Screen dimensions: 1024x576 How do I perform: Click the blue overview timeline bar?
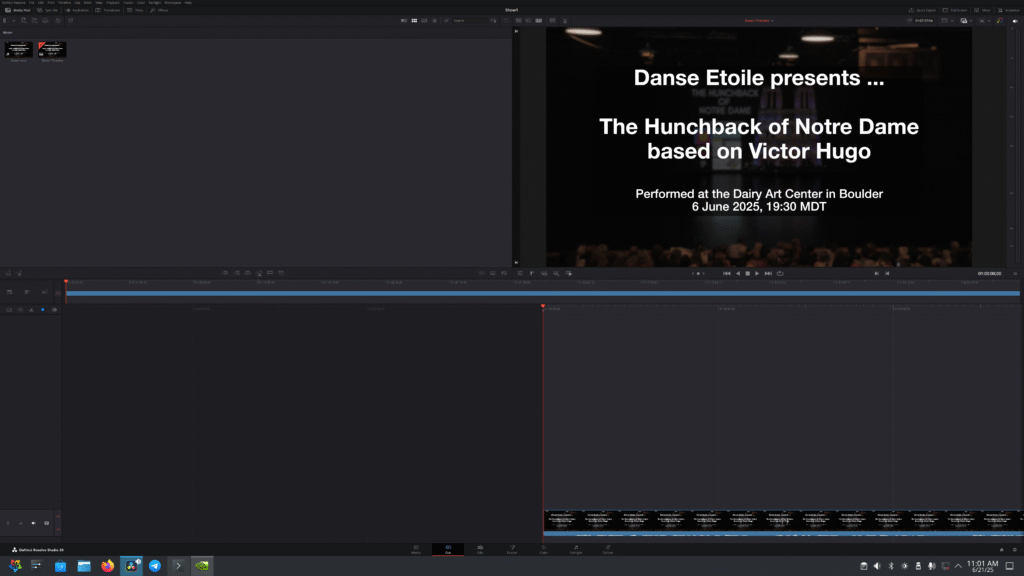coord(542,293)
